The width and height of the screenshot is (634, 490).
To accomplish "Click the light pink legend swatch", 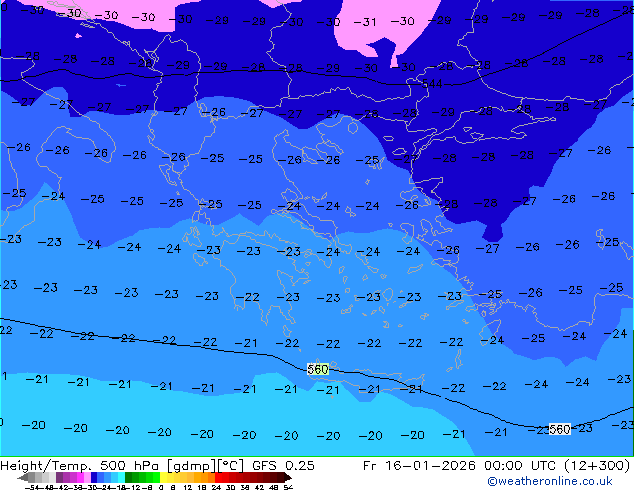I will coord(87,478).
